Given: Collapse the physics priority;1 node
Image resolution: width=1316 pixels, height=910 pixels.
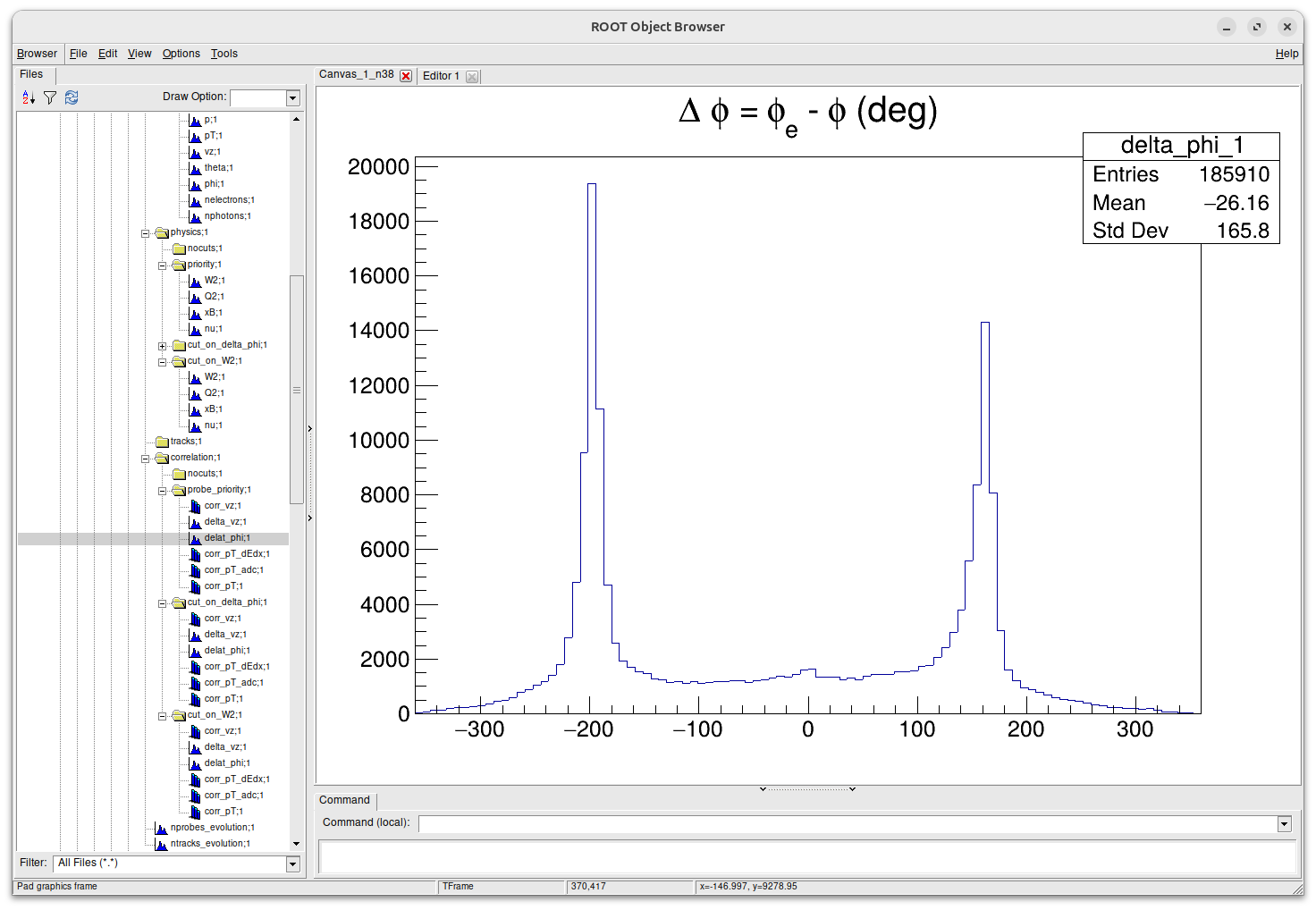Looking at the screenshot, I should pos(162,265).
